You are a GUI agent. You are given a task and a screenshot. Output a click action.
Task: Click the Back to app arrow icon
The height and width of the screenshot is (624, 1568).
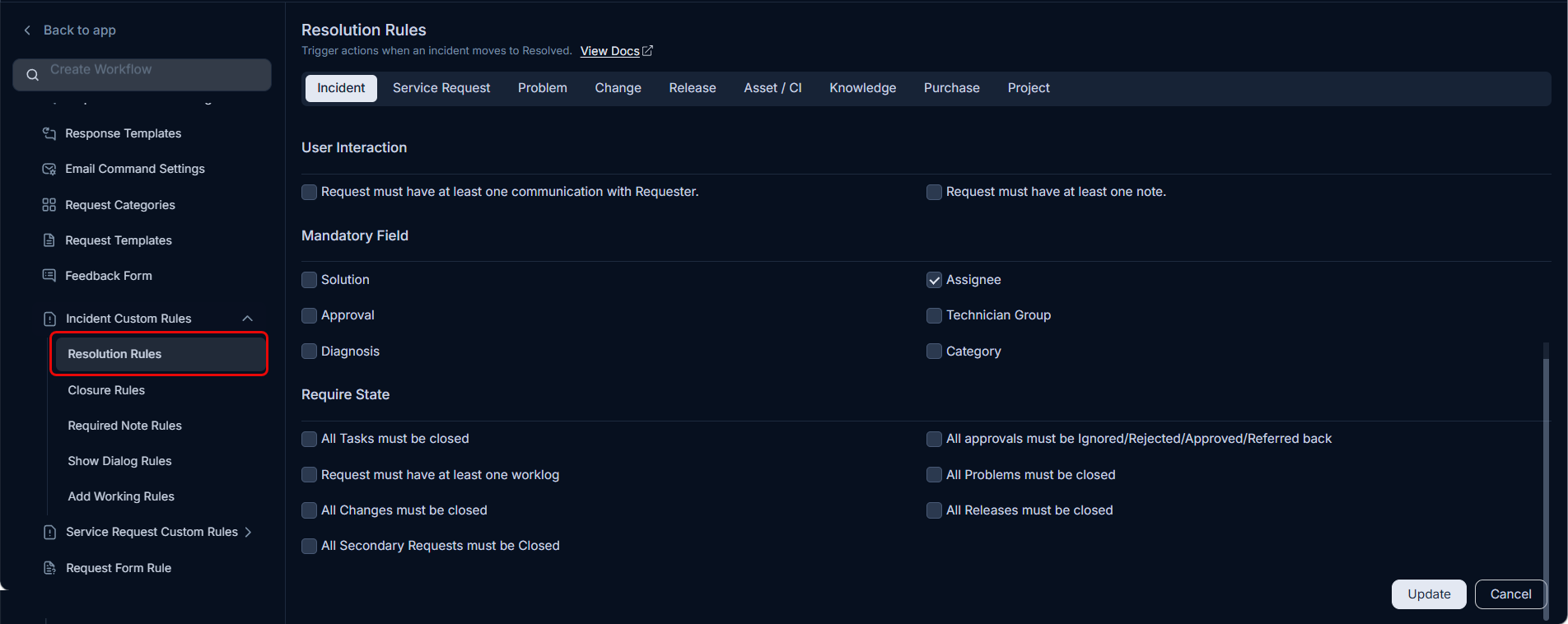(27, 30)
